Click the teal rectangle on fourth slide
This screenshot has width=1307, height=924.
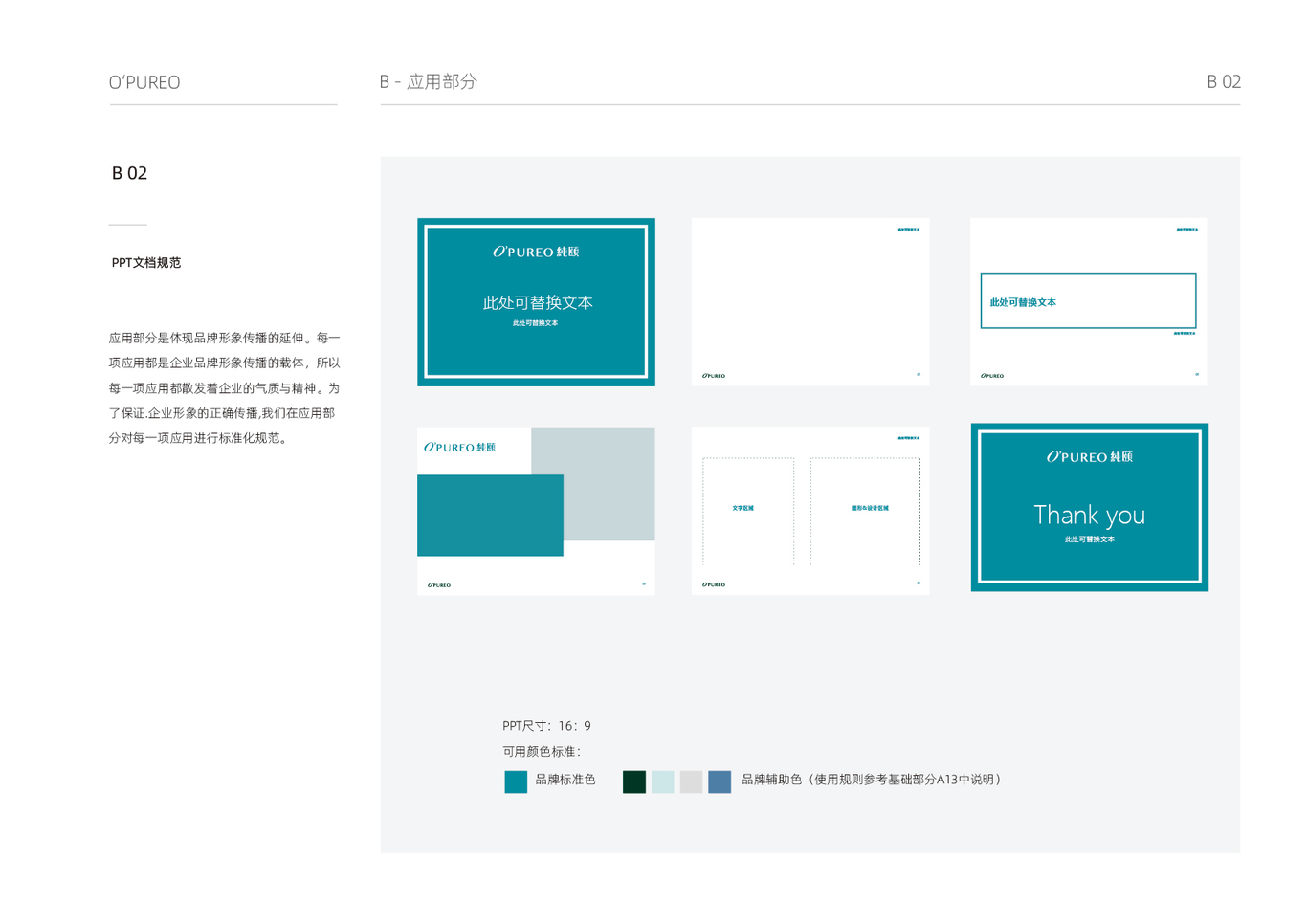click(490, 516)
